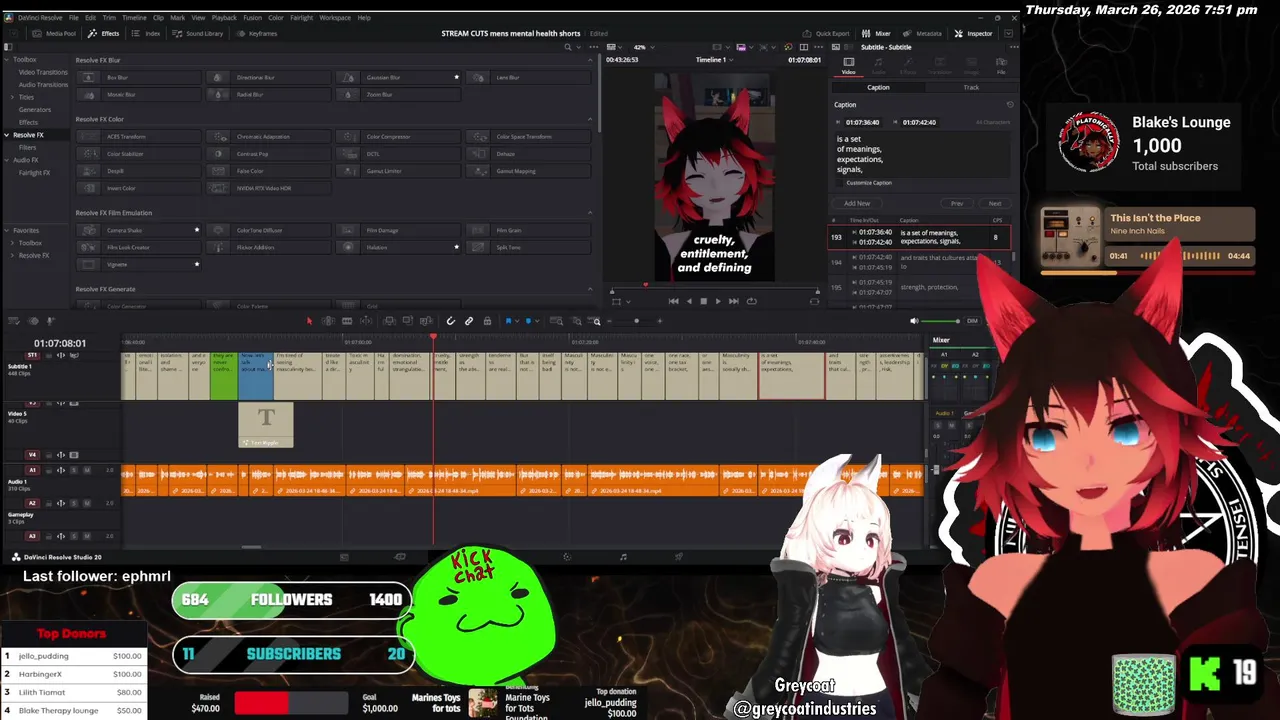1280x720 pixels.
Task: Expand the Titles tree item
Action: pyautogui.click(x=13, y=97)
